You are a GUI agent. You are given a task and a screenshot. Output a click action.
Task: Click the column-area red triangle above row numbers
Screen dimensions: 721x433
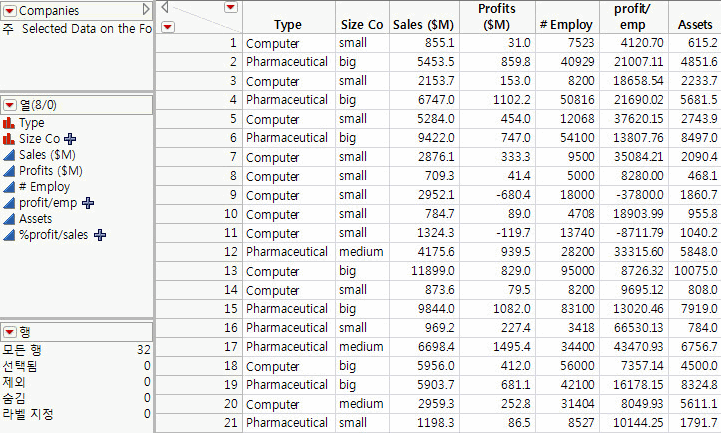231,8
